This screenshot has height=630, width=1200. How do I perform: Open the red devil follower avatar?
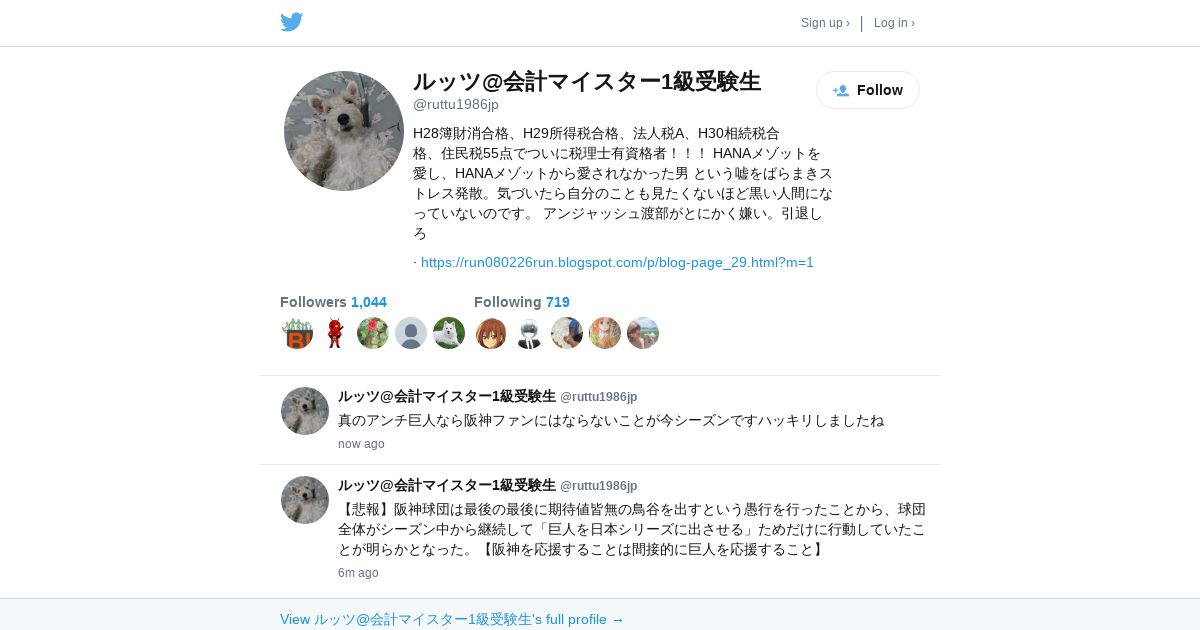(335, 333)
